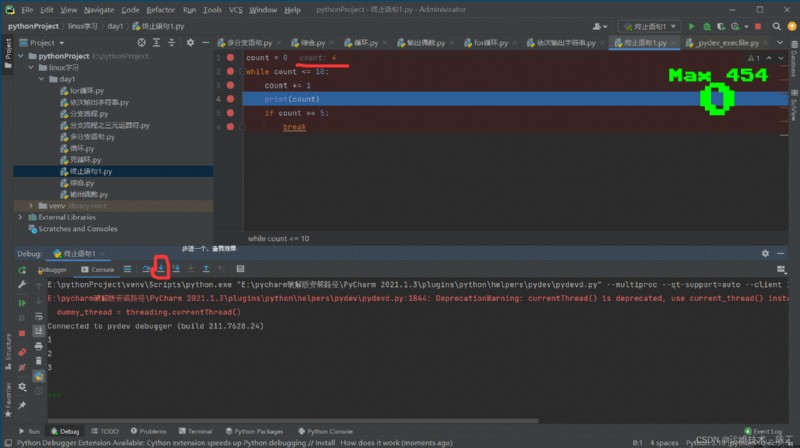The width and height of the screenshot is (800, 448).
Task: Open the Structure side panel
Action: coord(8,352)
